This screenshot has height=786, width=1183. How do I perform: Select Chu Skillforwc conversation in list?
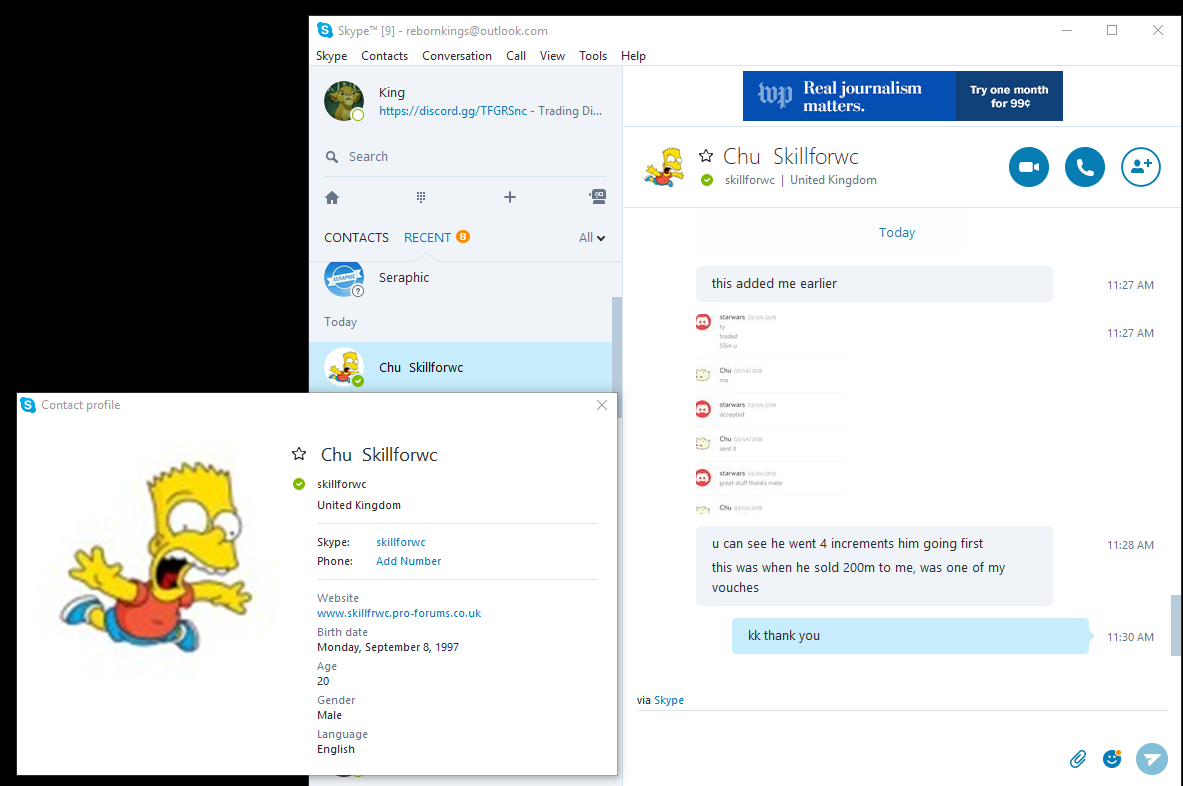460,367
